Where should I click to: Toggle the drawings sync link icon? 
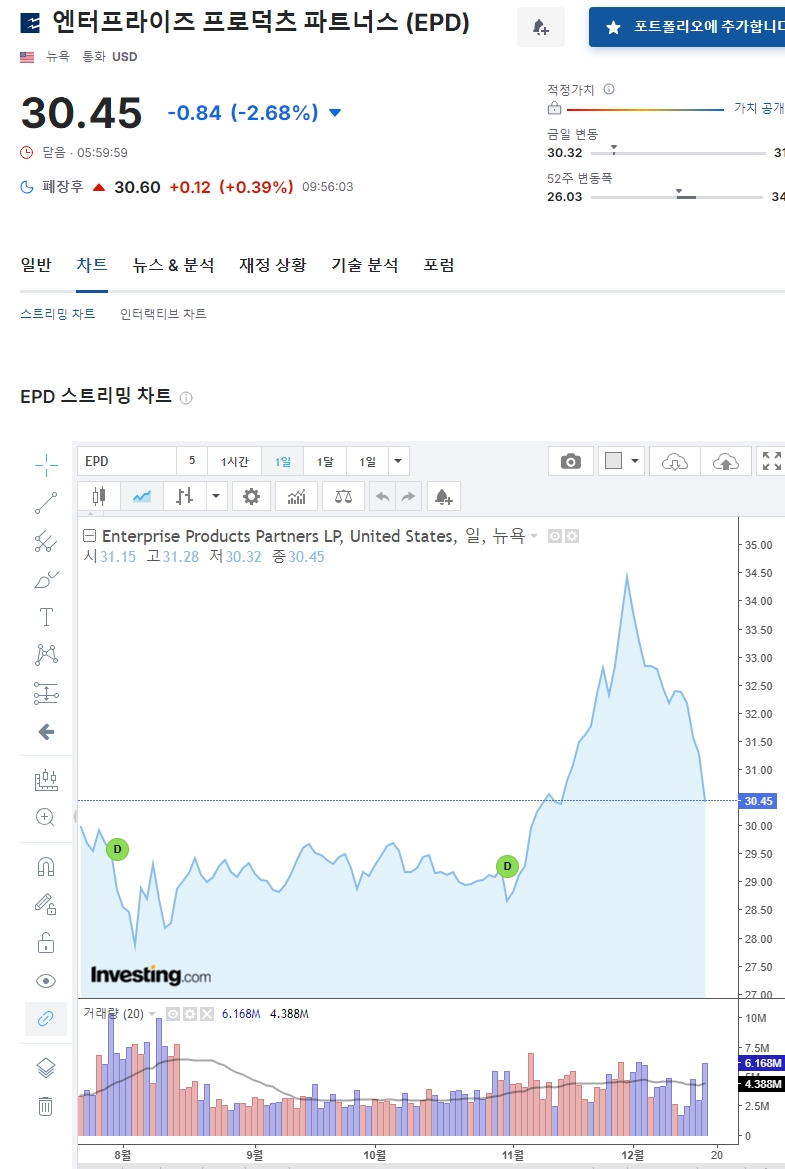pyautogui.click(x=46, y=1019)
